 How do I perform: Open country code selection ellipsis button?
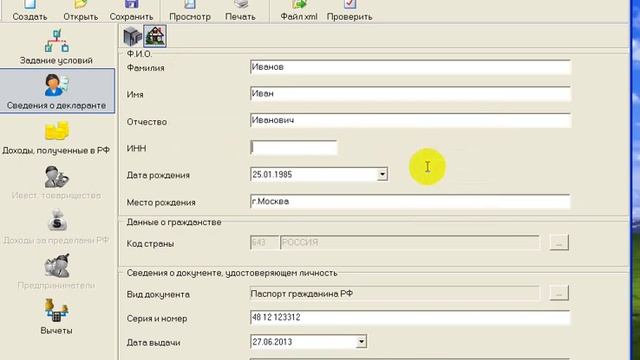[x=559, y=242]
